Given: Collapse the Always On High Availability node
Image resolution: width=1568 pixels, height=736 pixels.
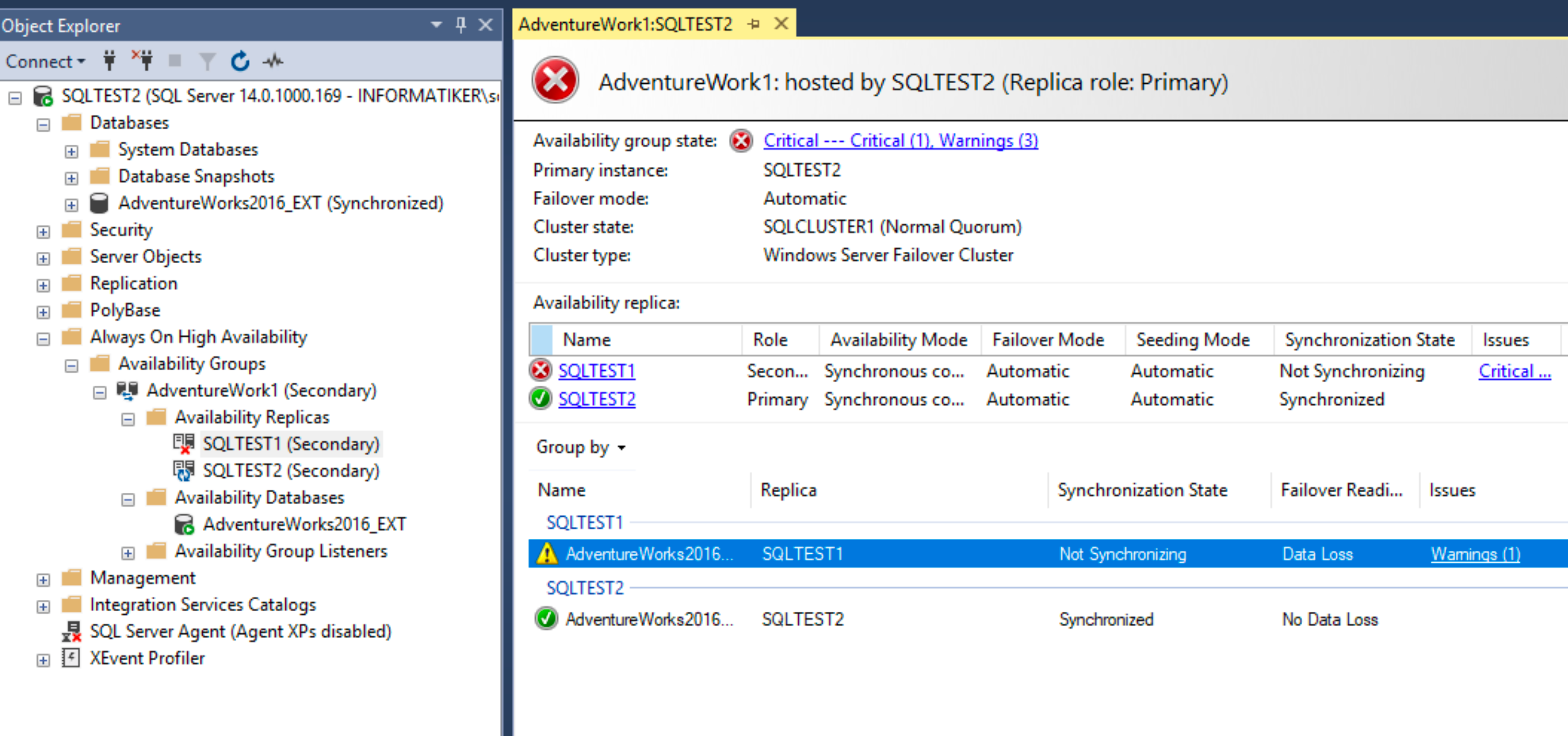Looking at the screenshot, I should tap(43, 340).
